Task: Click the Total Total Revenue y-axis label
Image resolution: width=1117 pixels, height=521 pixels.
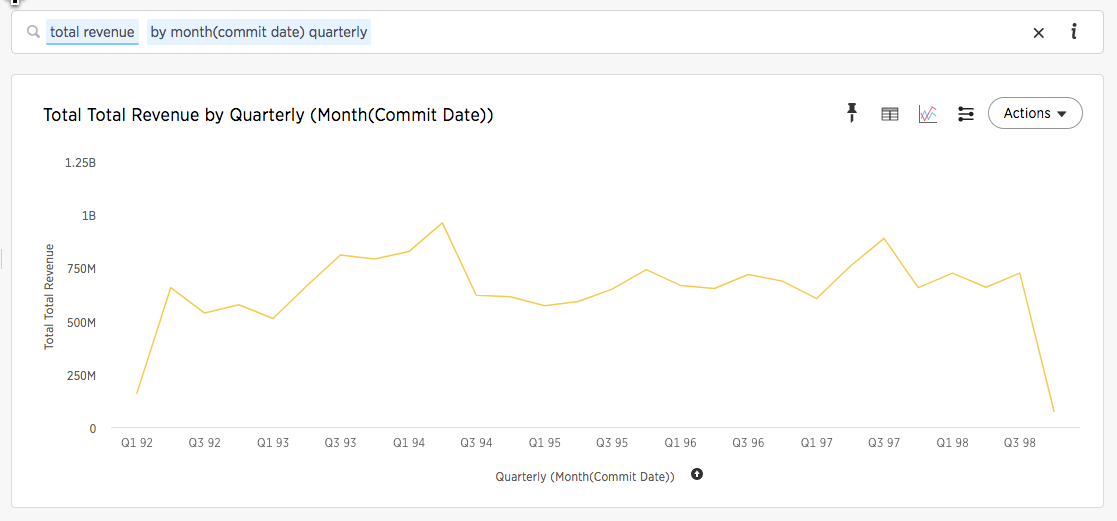Action: (x=49, y=296)
